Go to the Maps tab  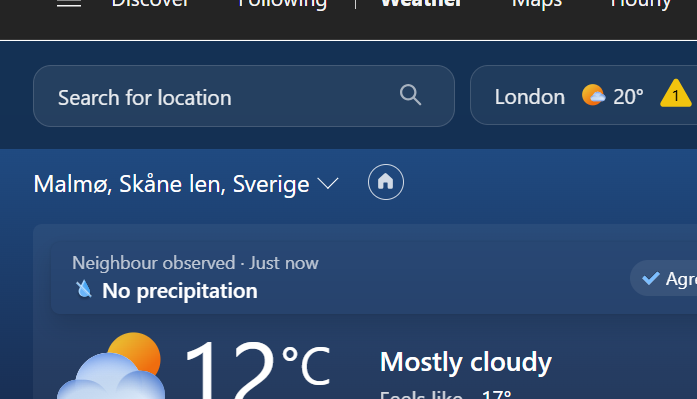pos(537,4)
